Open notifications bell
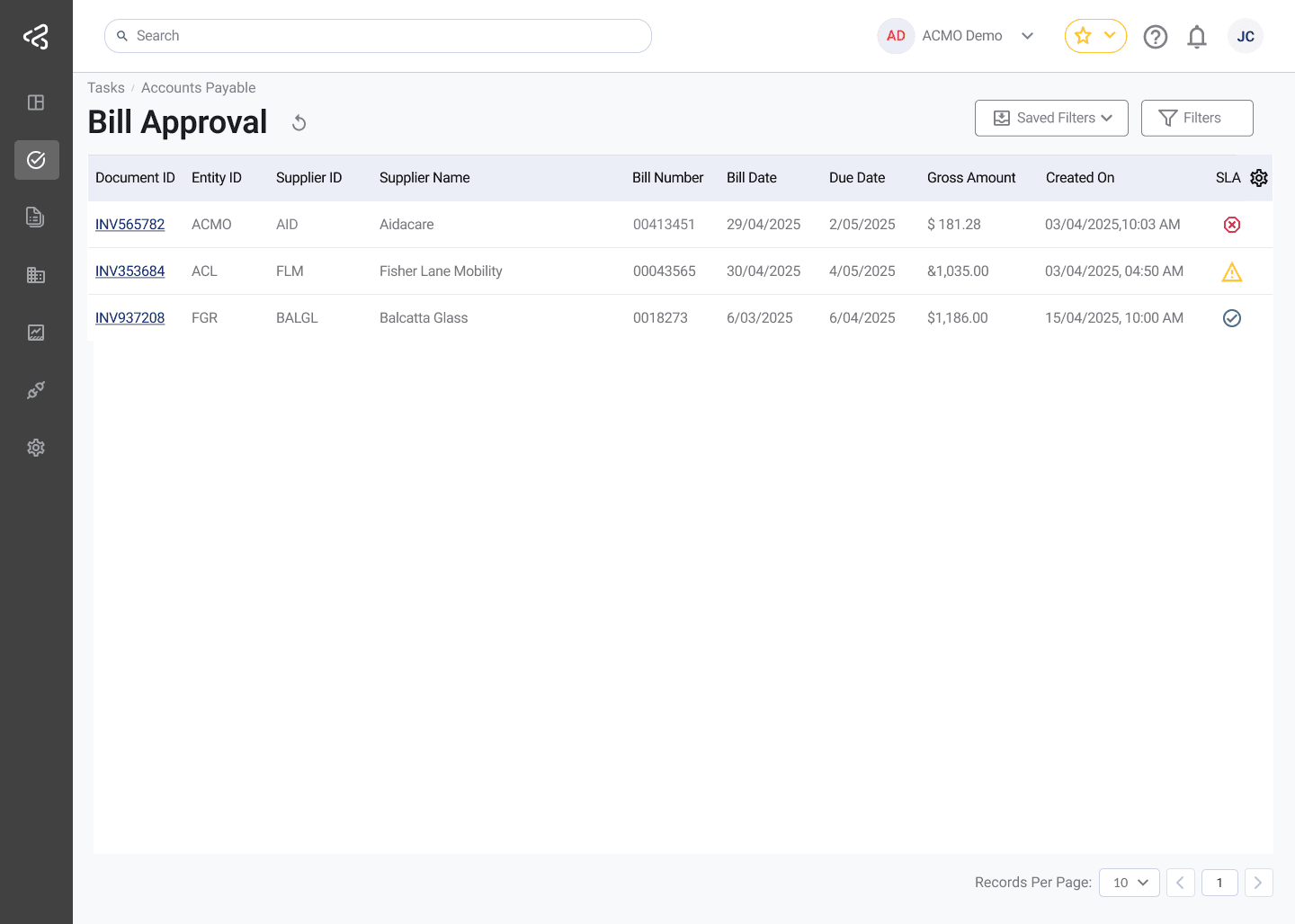 coord(1197,36)
